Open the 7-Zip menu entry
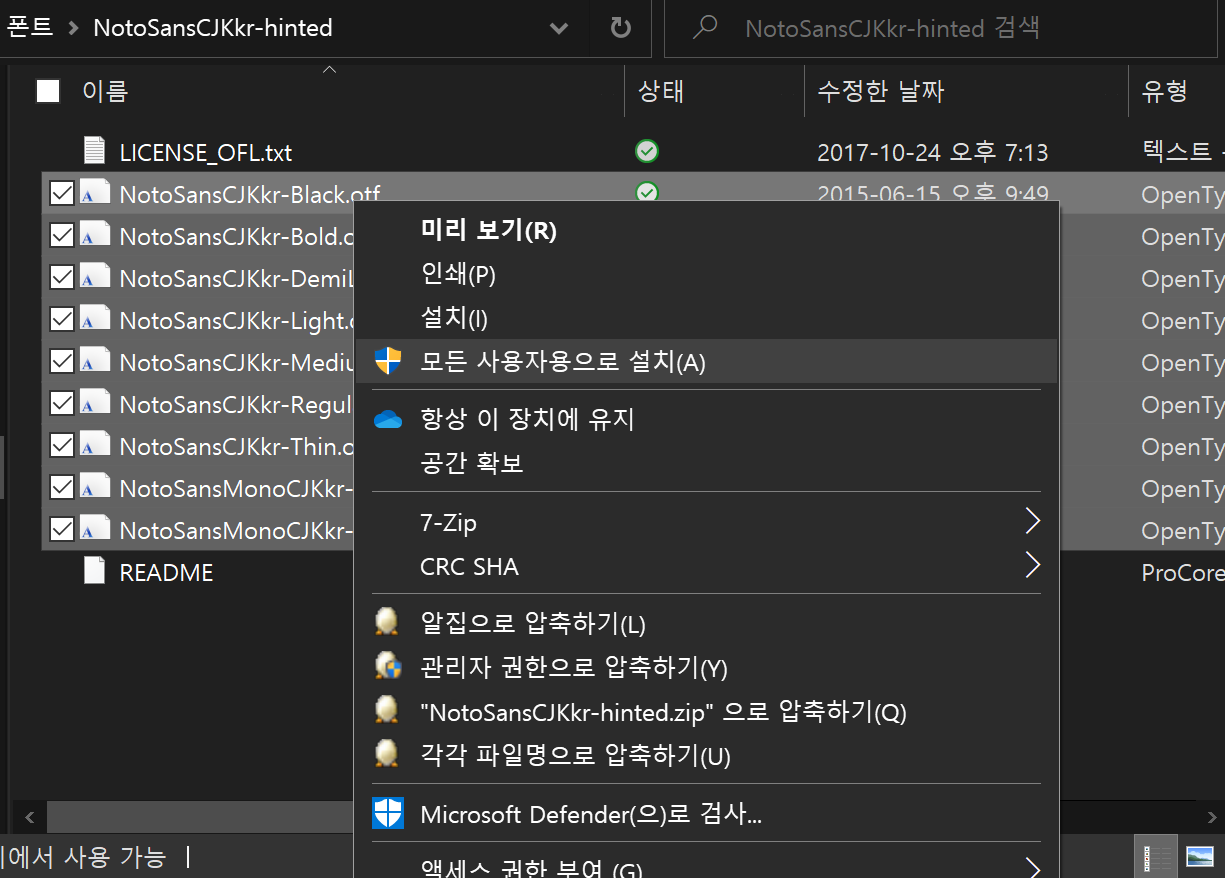 click(706, 522)
